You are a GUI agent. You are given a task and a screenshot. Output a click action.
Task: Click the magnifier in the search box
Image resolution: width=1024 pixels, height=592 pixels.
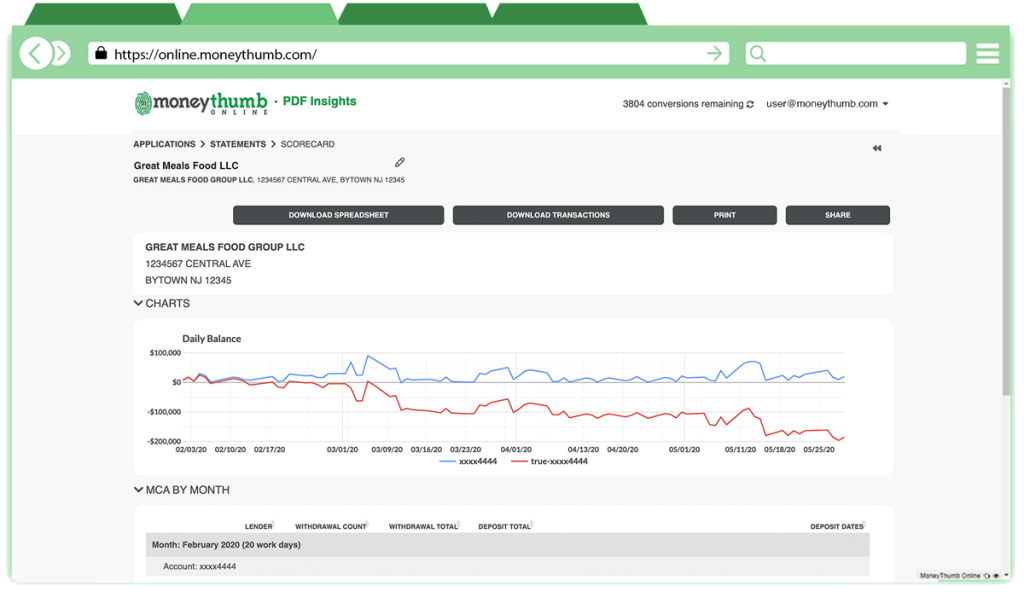(755, 53)
